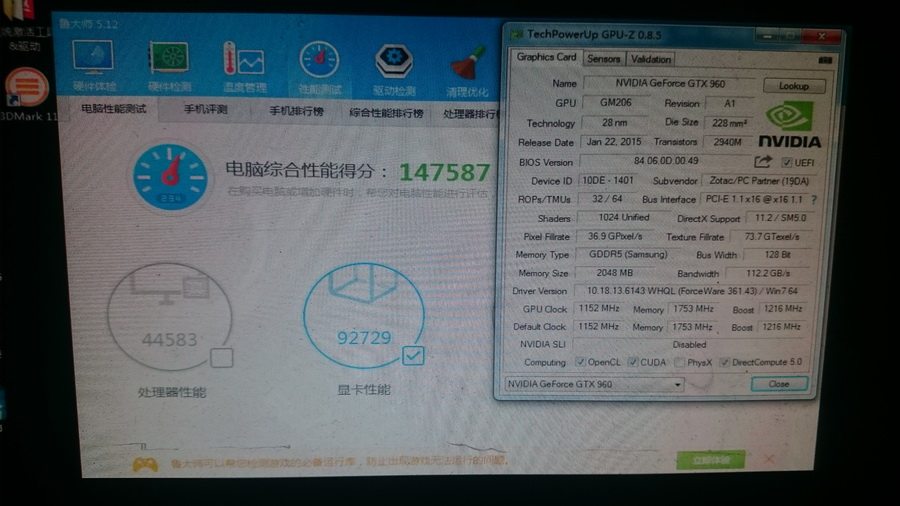Click the BIOS Version field 84.06.0D.00.49

[x=666, y=161]
